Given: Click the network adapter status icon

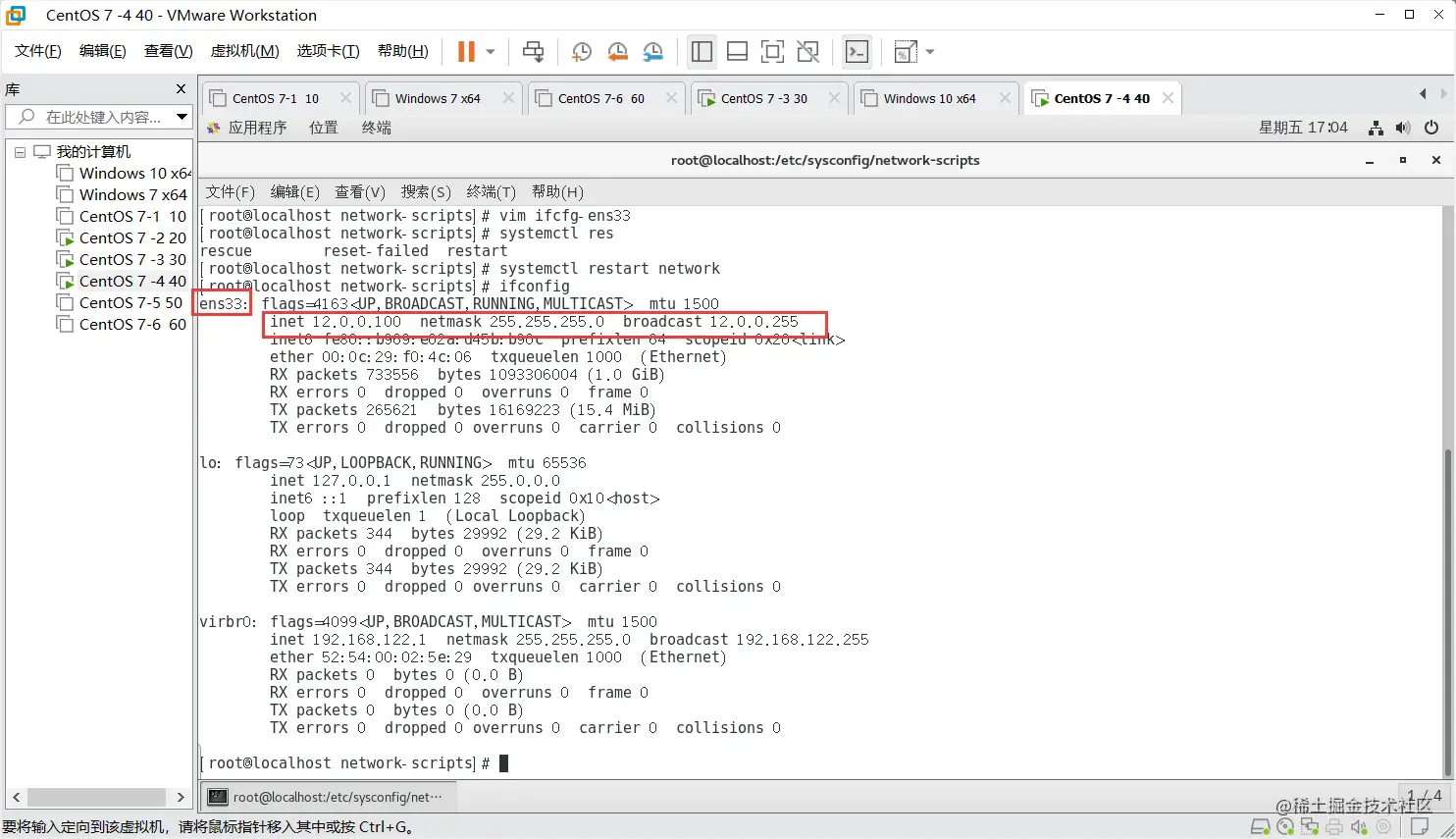Looking at the screenshot, I should click(x=1310, y=827).
